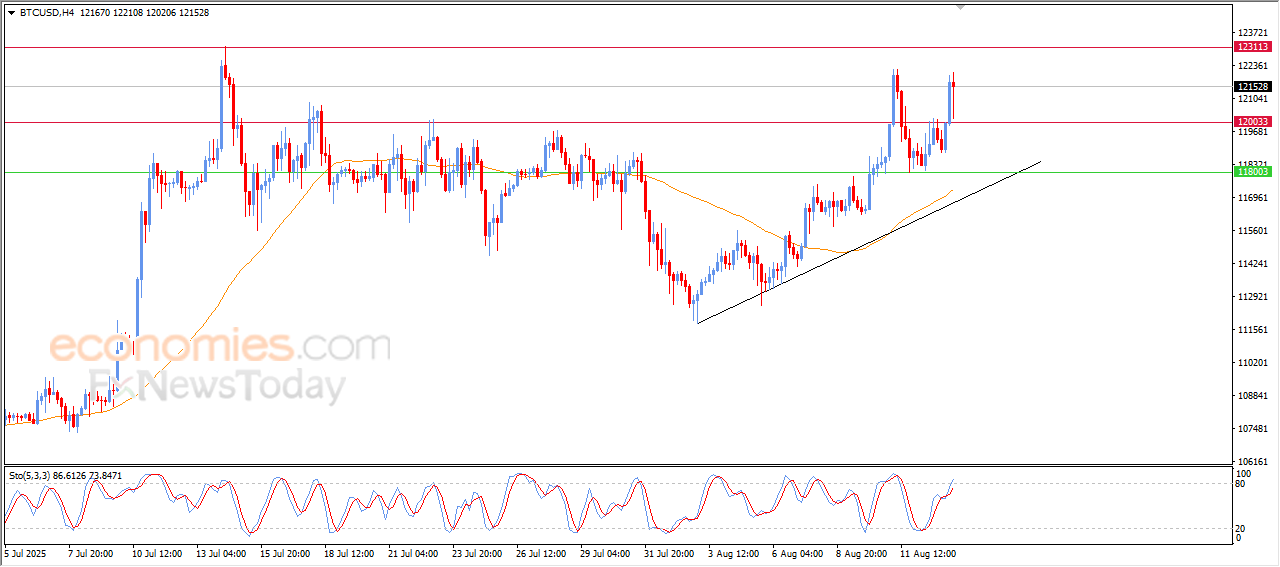Viewport: 1280px width, 567px height.
Task: Click the 31 Jul 20:00 time label
Action: point(669,553)
